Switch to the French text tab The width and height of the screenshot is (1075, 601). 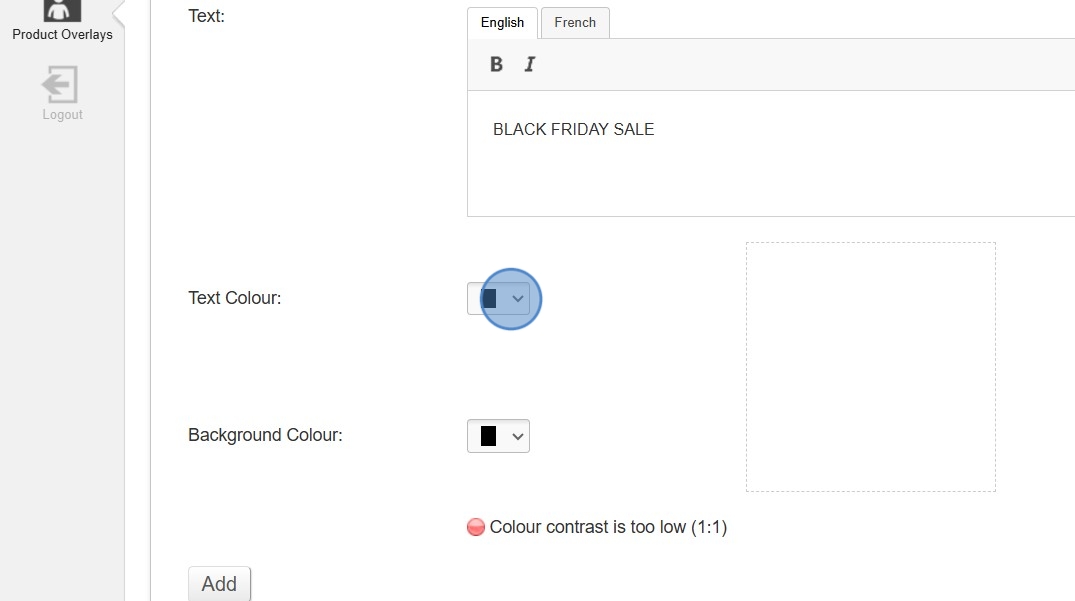(x=575, y=22)
